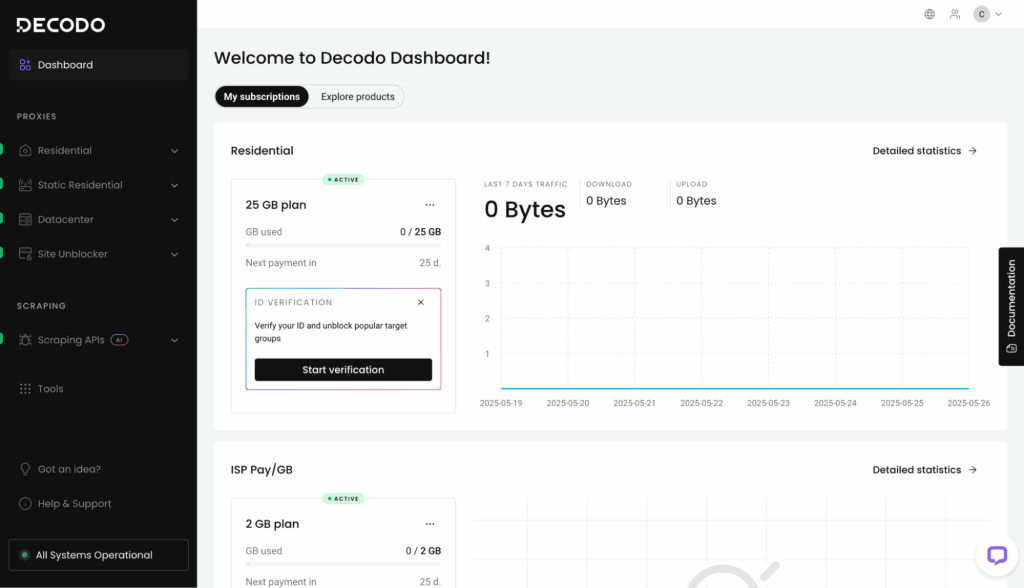Open language settings via the globe icon
The height and width of the screenshot is (588, 1024).
(928, 14)
